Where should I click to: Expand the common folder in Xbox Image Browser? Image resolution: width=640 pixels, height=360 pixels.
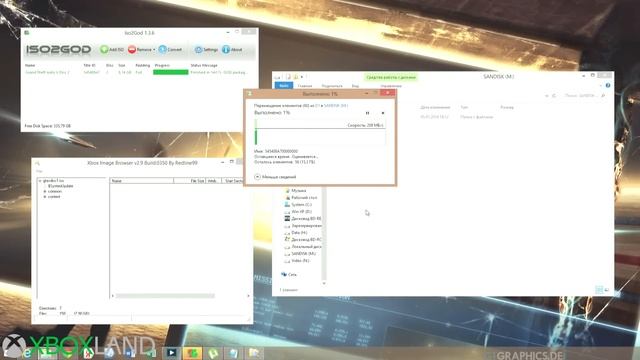point(45,191)
